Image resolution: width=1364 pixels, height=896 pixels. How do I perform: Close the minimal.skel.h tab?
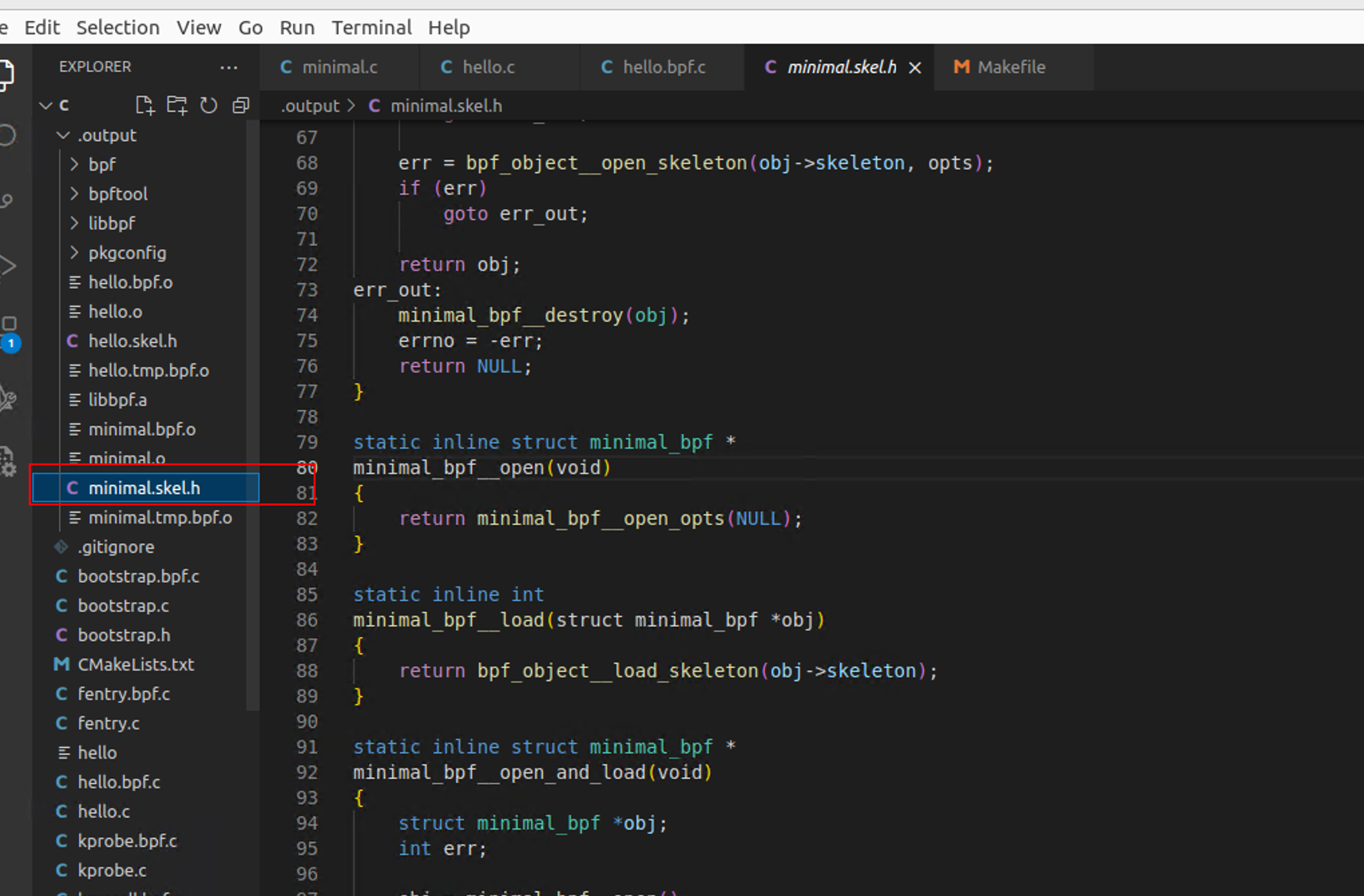[915, 68]
